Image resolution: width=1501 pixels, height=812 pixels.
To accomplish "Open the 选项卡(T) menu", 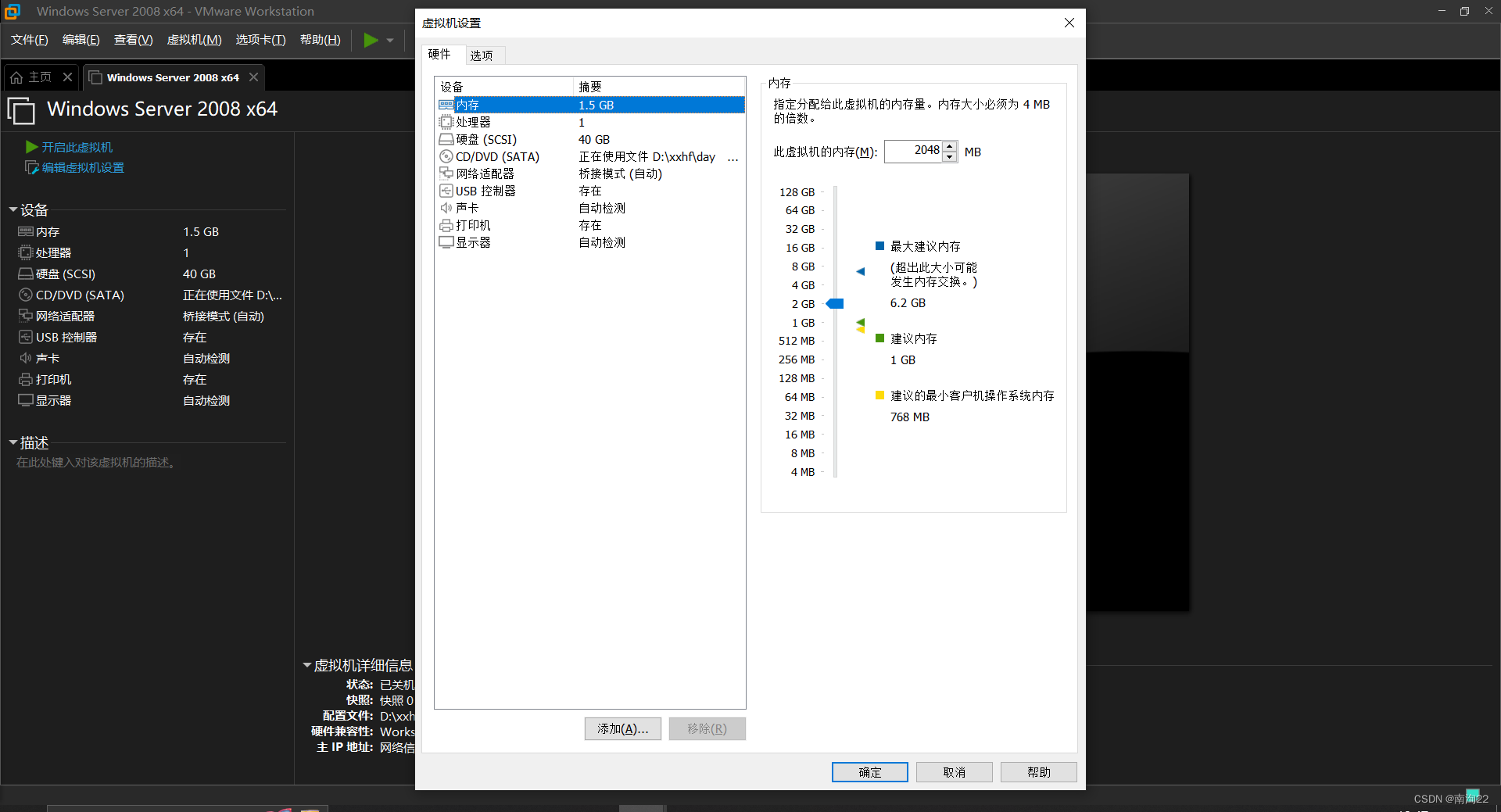I will 261,40.
